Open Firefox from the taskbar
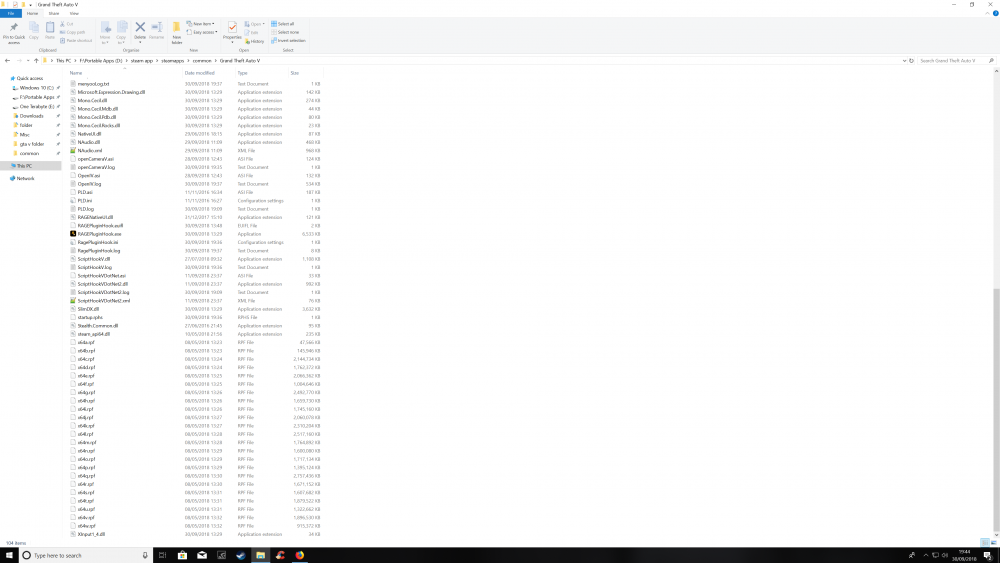The image size is (1000, 563). coord(299,555)
